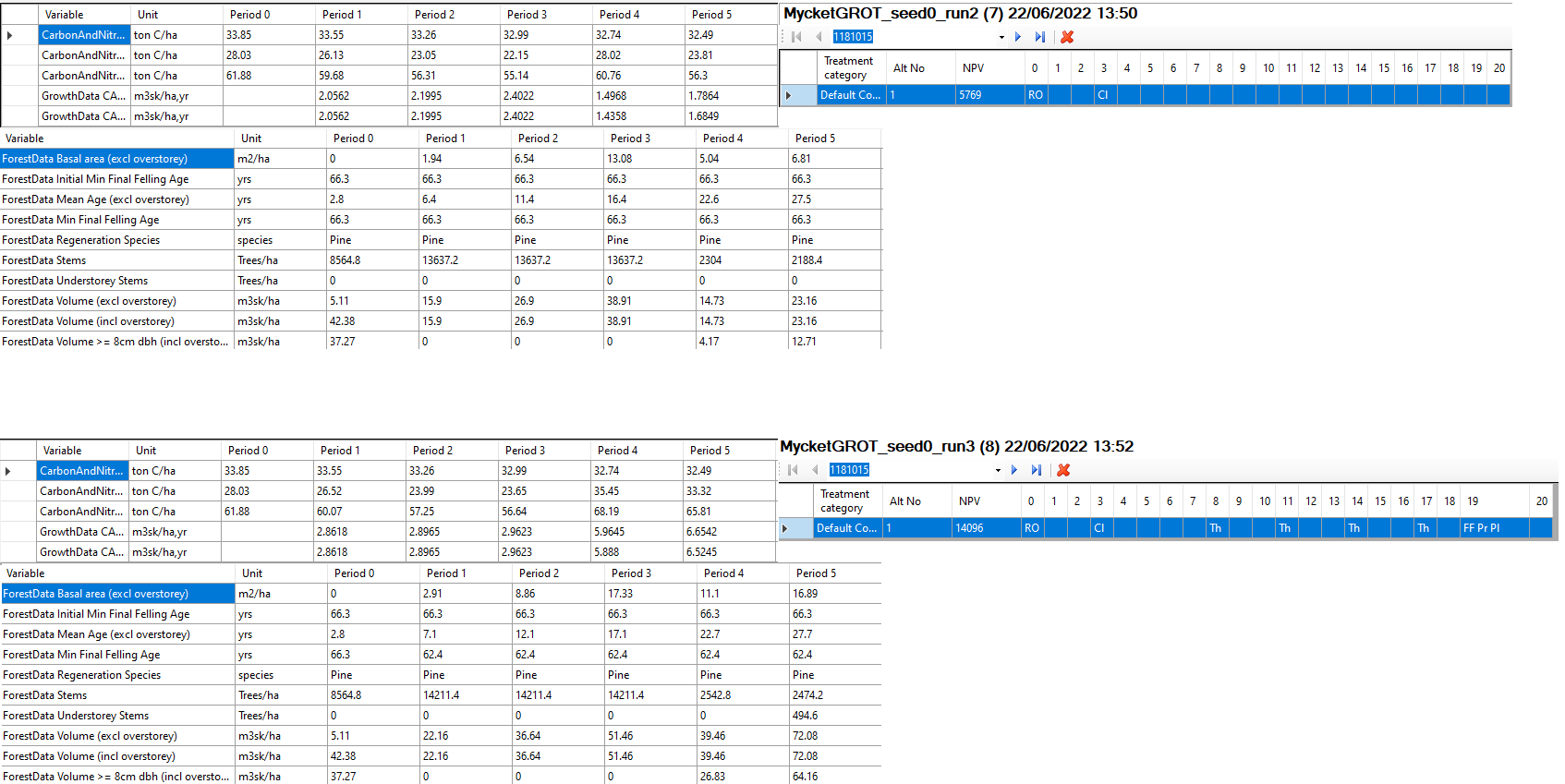The image size is (1565, 784).
Task: Select the CI cell in run2 treatment row
Action: 1103,95
